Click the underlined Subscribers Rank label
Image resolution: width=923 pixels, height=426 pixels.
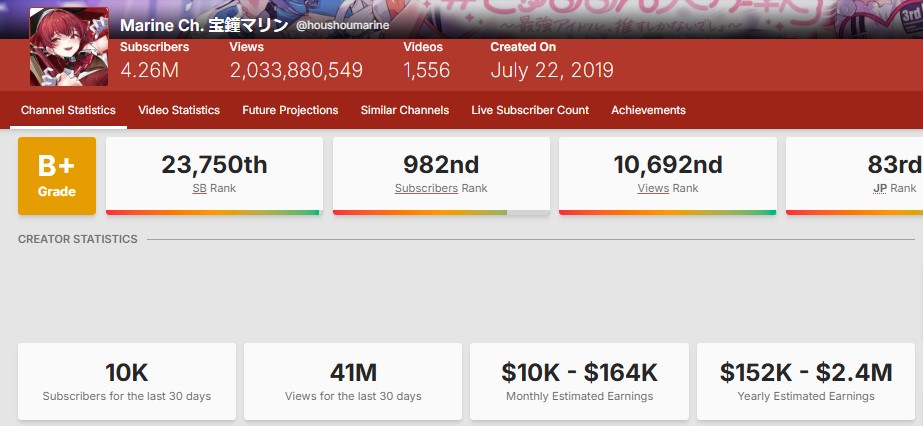point(426,188)
